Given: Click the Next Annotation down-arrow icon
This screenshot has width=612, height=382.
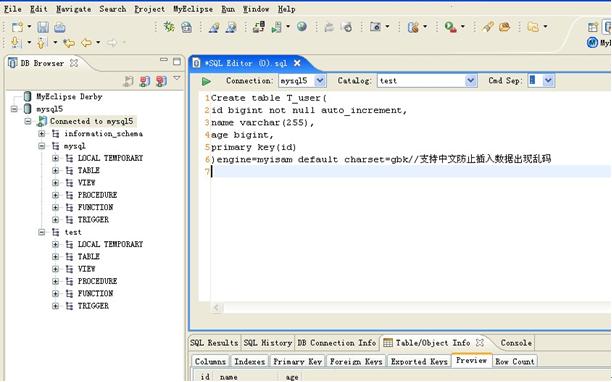Looking at the screenshot, I should click(15, 42).
